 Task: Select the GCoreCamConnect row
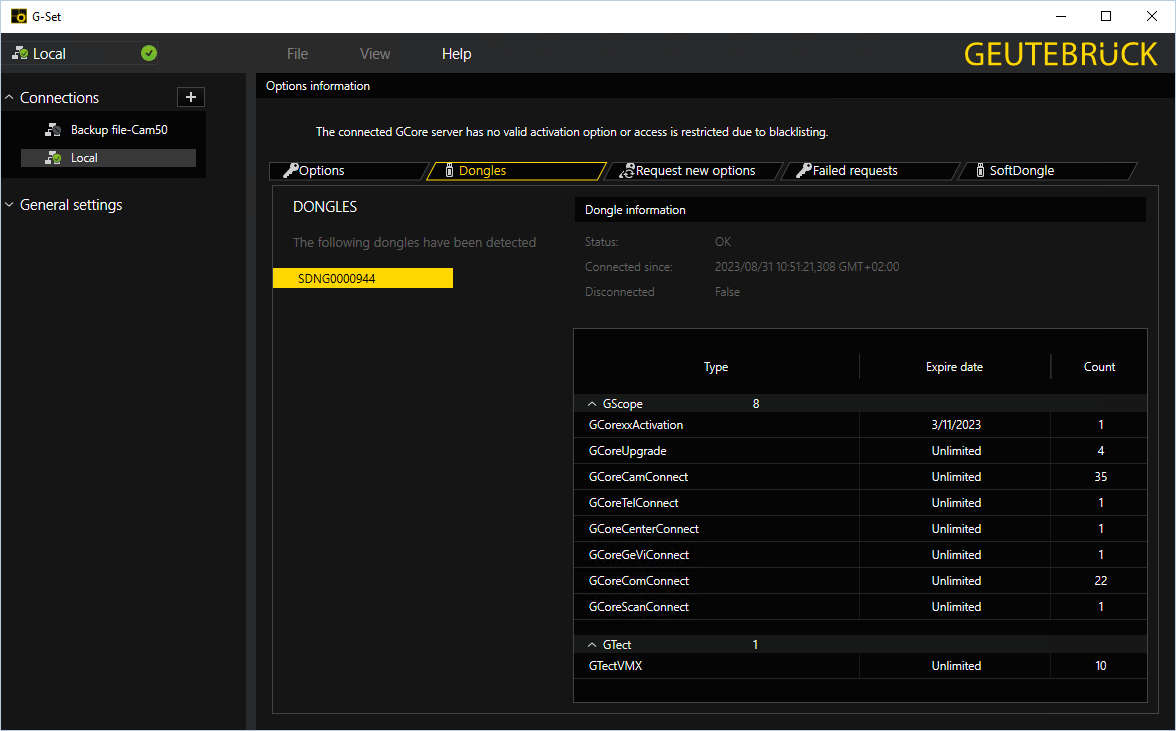click(638, 477)
